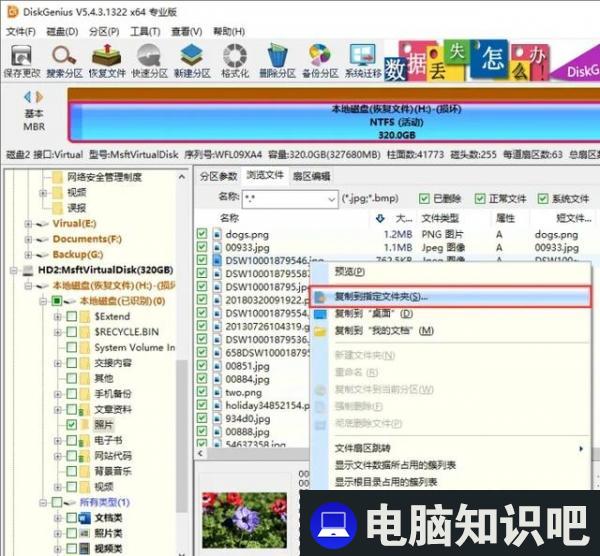The image size is (600, 556).
Task: Click the 属性 column header
Action: pos(505,218)
